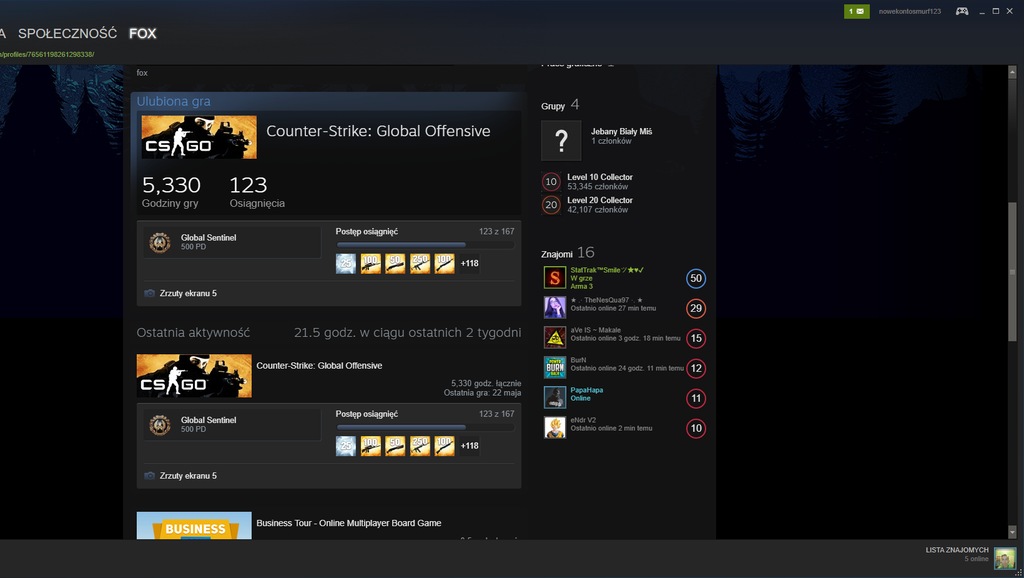Click Global Sentinel badge icon under Ostatnia aktywność
1024x578 pixels.
(x=159, y=425)
